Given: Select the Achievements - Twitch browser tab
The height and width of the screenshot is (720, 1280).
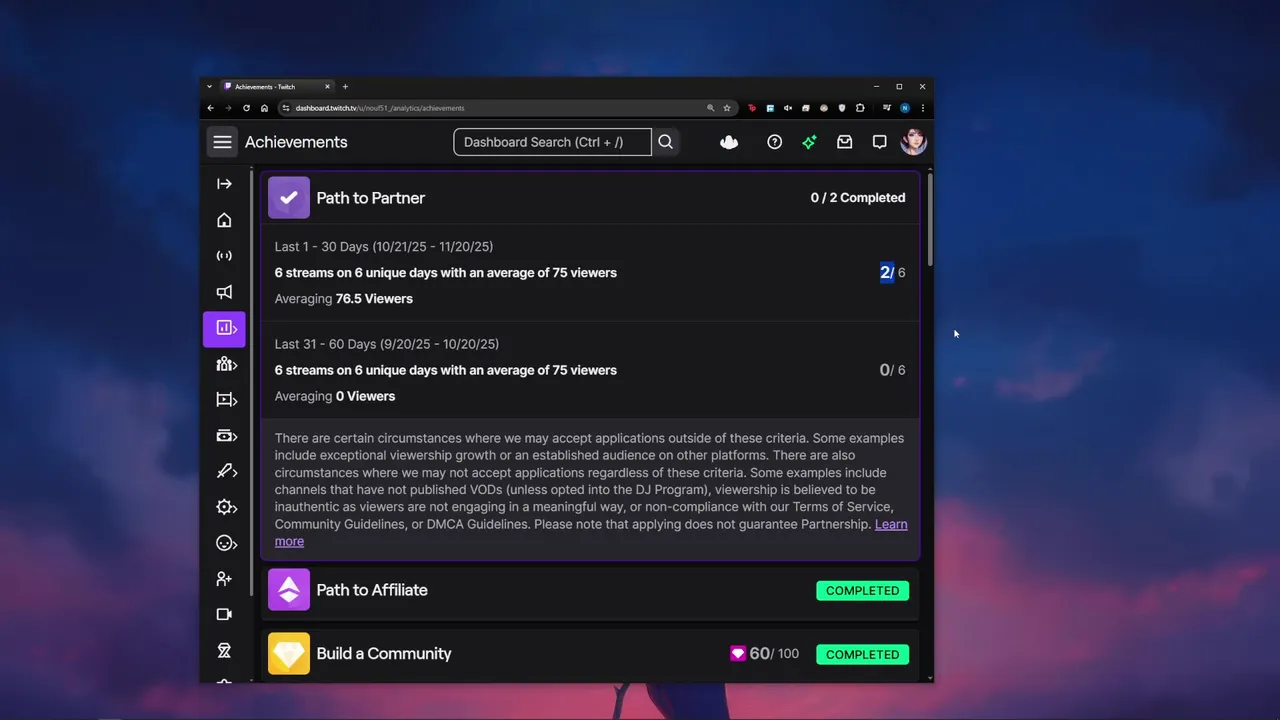Looking at the screenshot, I should (x=278, y=87).
